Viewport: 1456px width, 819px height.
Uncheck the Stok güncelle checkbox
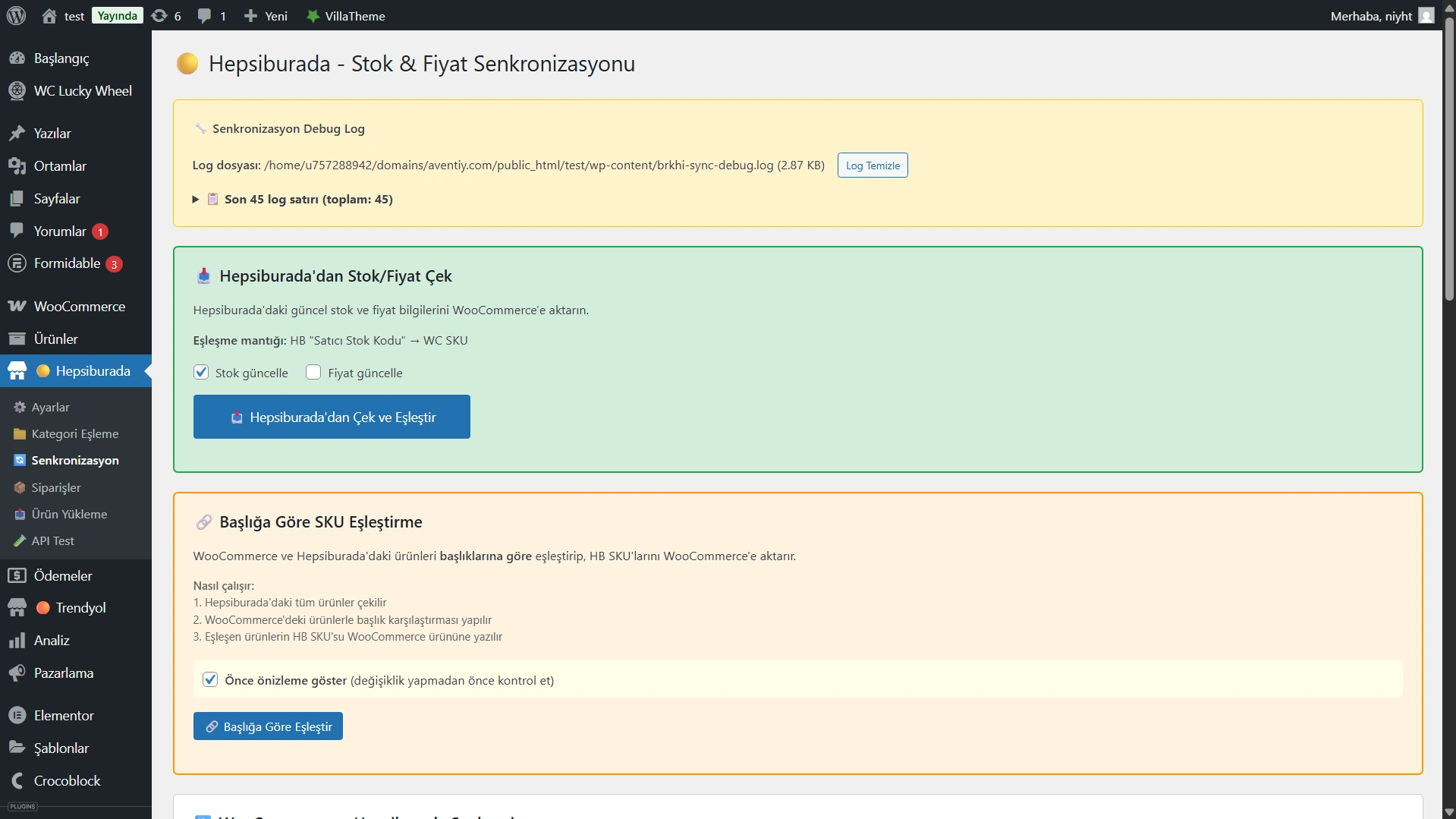pos(201,373)
